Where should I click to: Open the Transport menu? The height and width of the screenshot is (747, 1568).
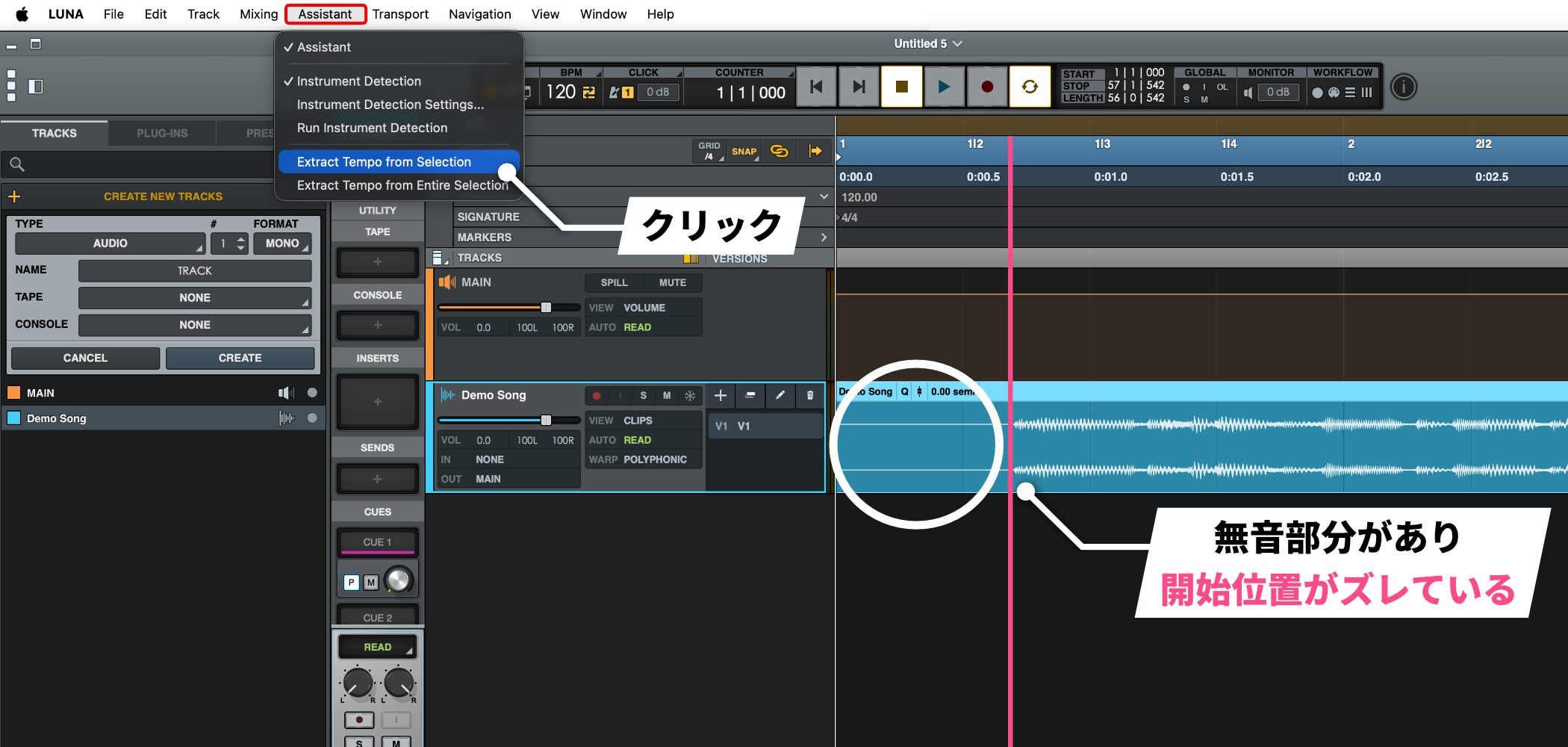coord(400,14)
